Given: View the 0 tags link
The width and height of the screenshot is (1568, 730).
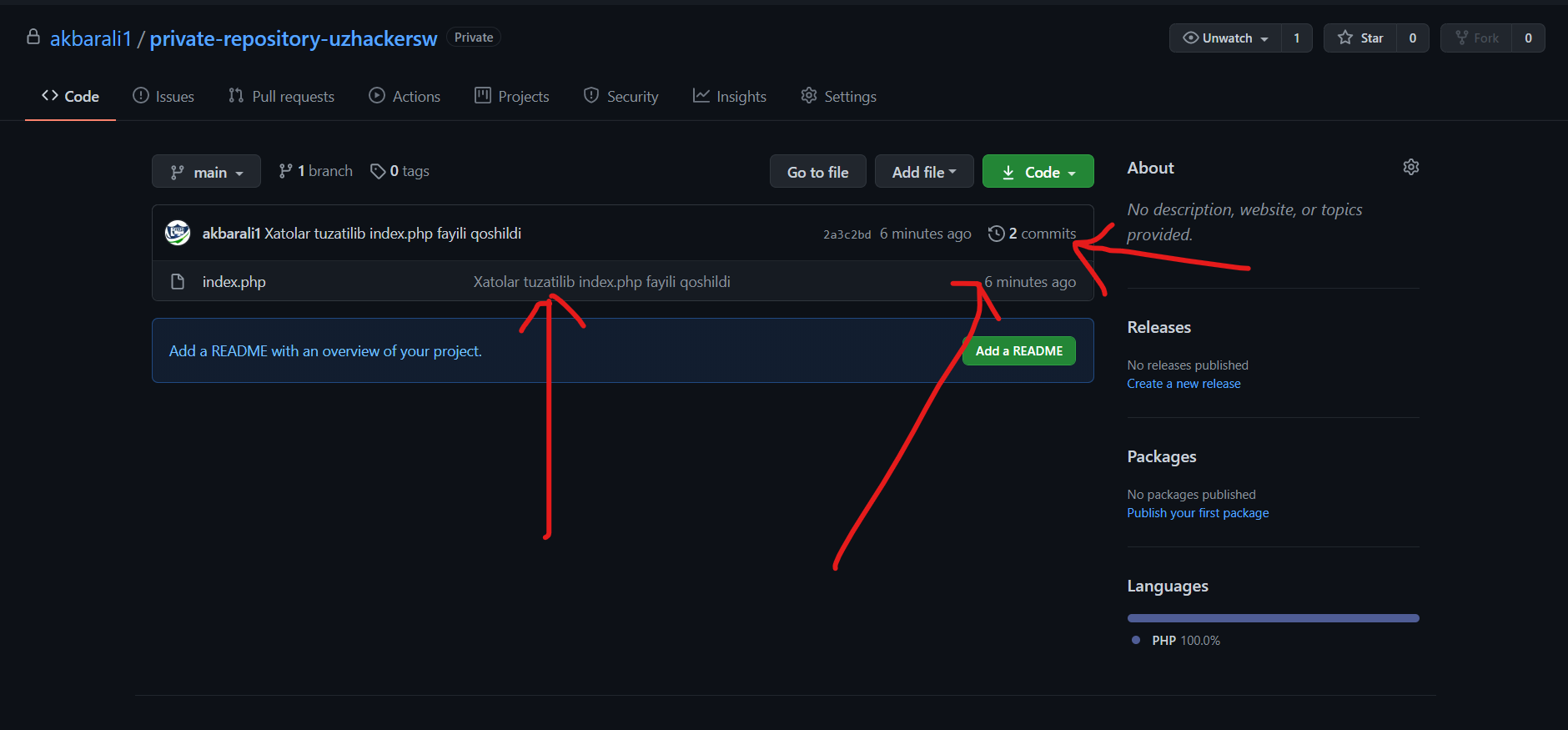Looking at the screenshot, I should click(x=400, y=171).
